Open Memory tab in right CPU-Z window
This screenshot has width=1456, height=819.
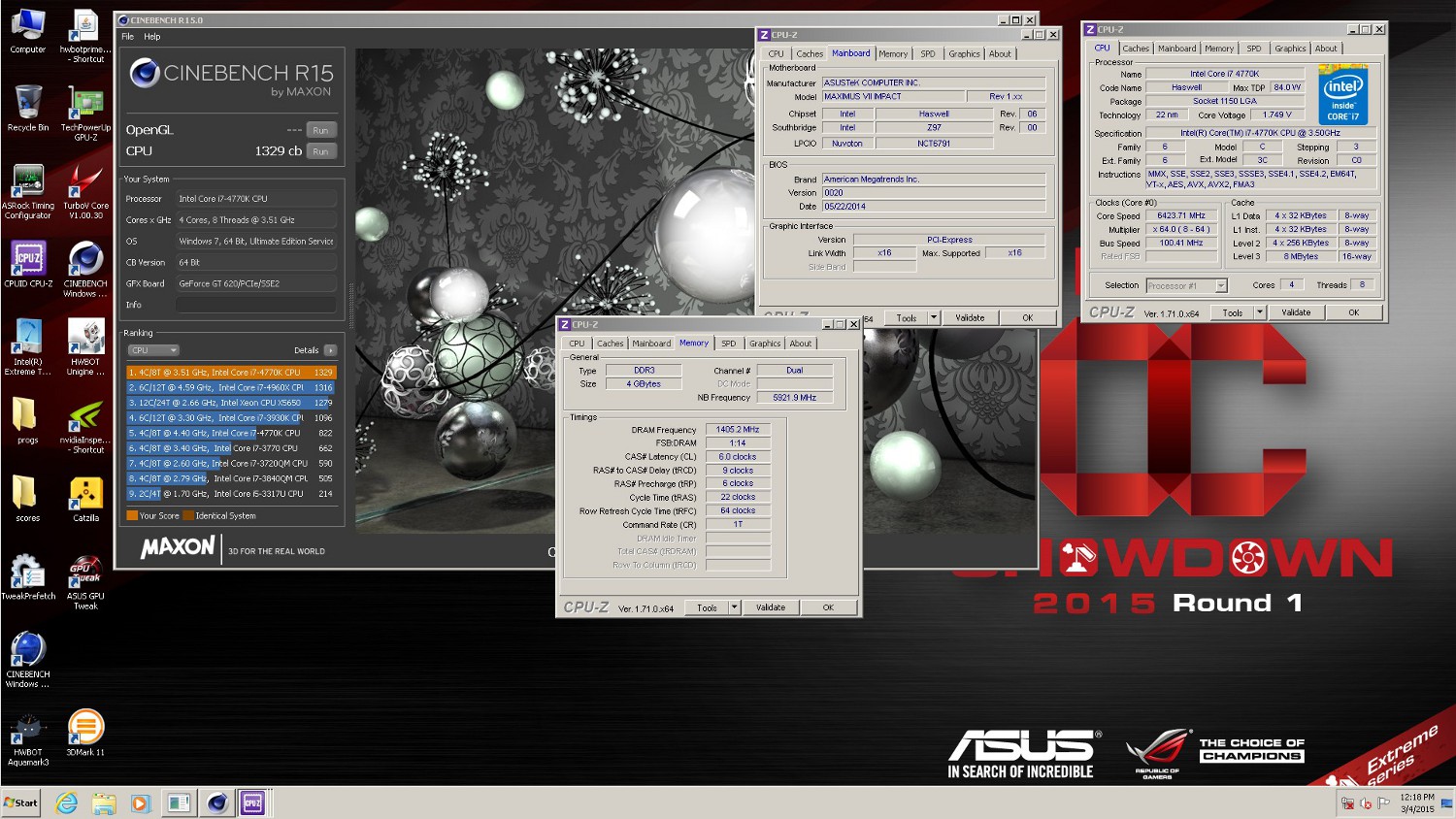pos(1219,49)
